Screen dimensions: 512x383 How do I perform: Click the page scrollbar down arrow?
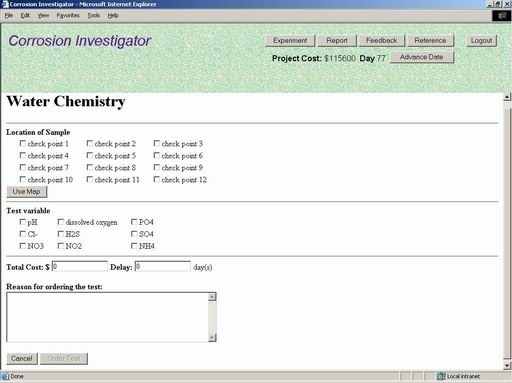click(x=507, y=366)
